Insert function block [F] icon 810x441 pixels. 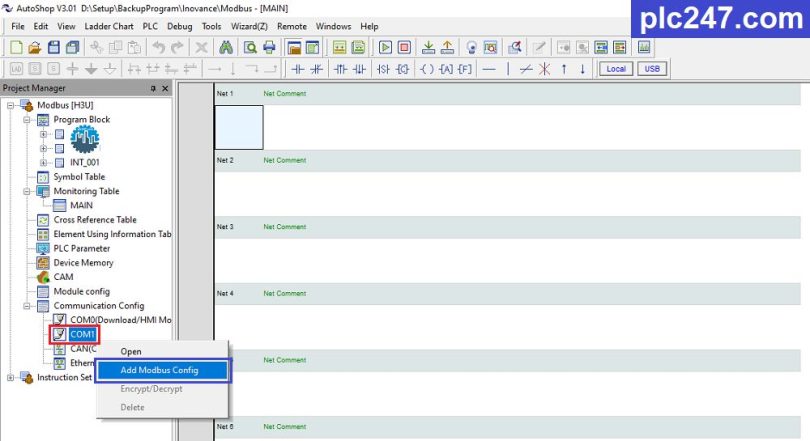click(x=465, y=69)
